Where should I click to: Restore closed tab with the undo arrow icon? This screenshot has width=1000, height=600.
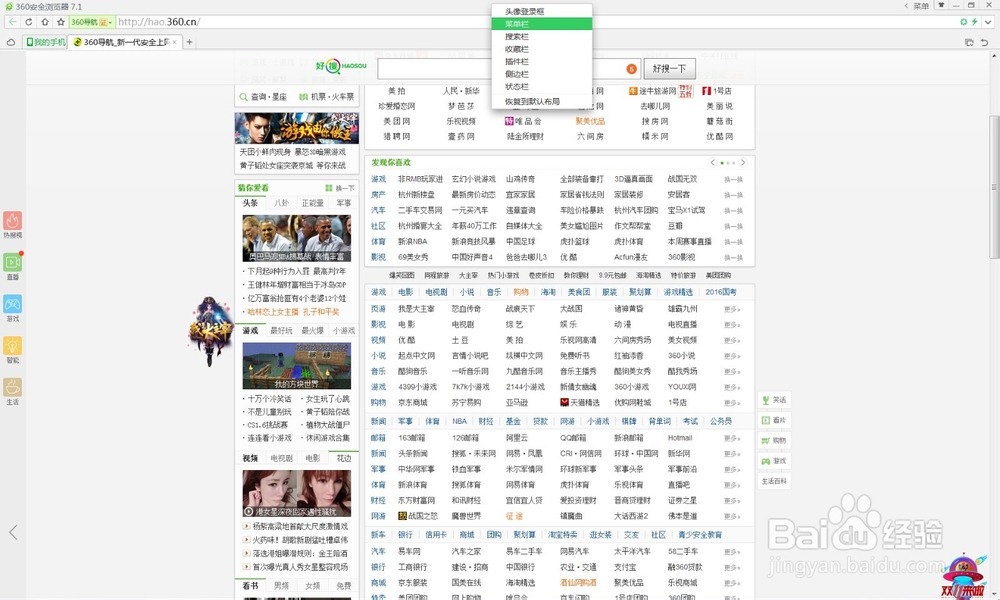coord(985,42)
